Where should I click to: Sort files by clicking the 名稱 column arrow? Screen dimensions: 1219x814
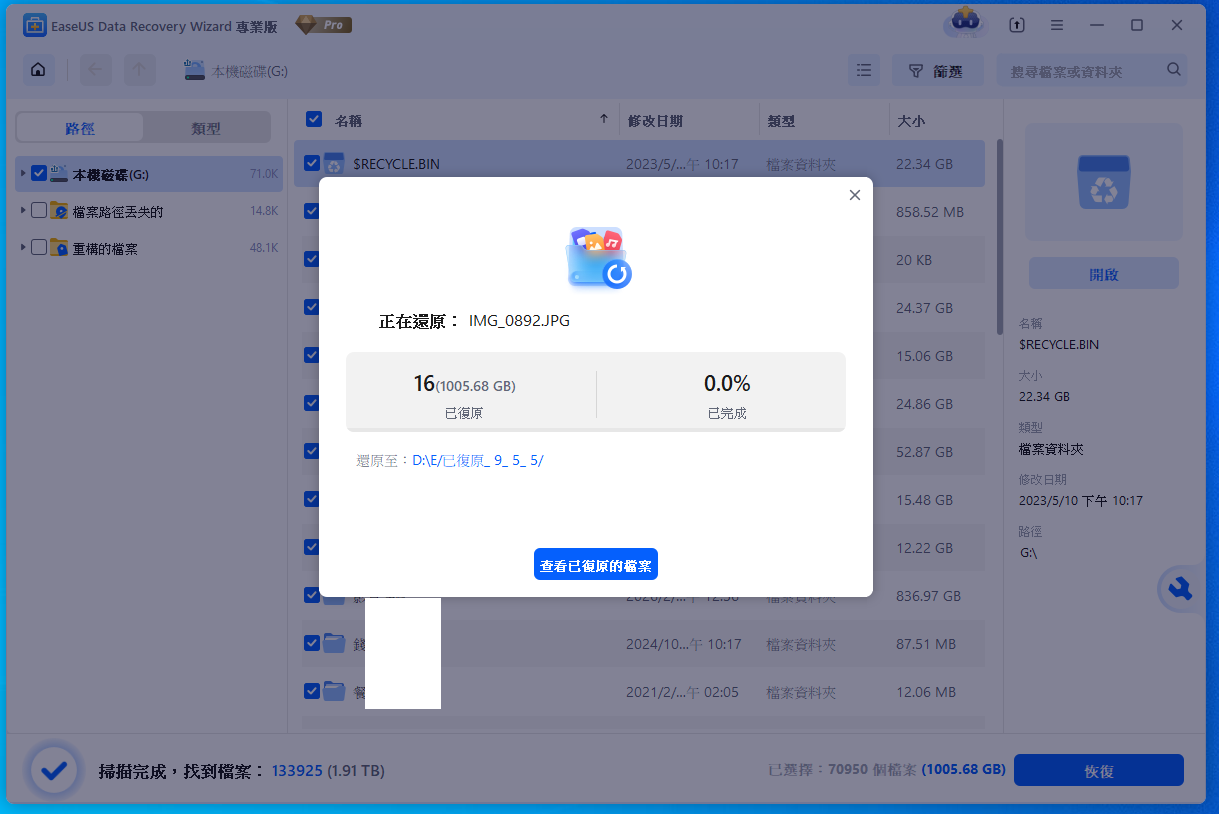[604, 119]
